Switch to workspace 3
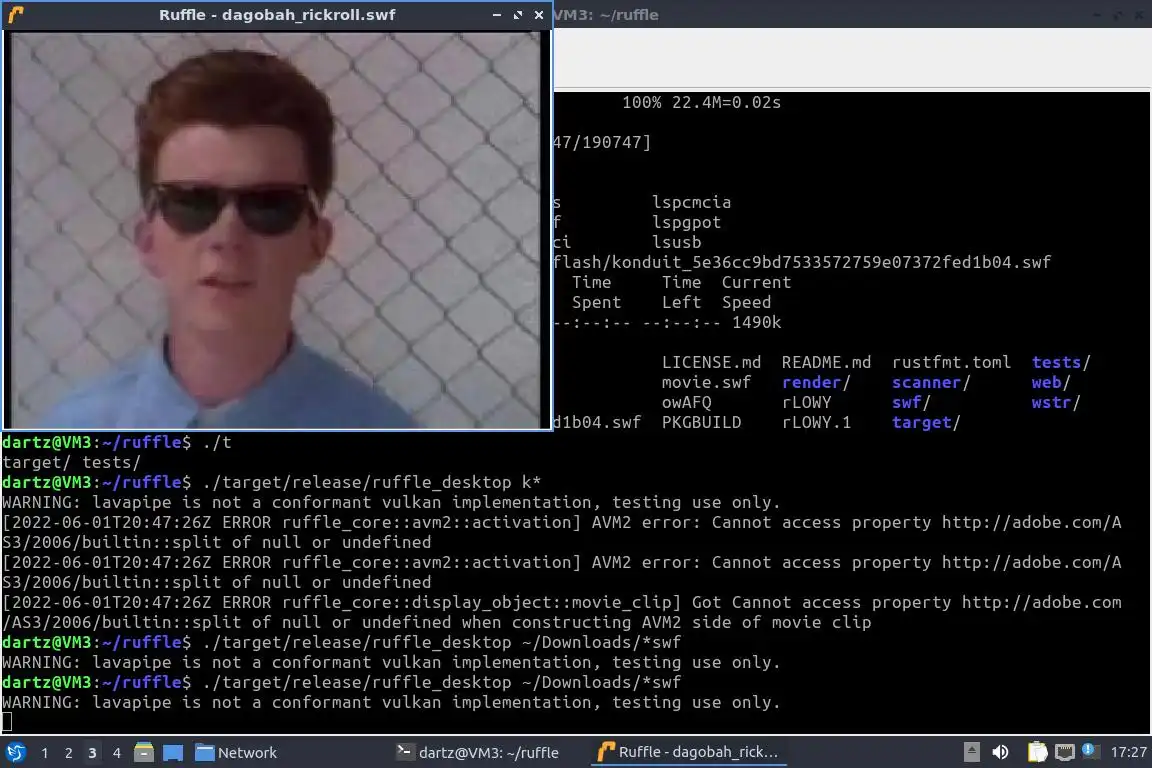The height and width of the screenshot is (768, 1152). point(92,753)
